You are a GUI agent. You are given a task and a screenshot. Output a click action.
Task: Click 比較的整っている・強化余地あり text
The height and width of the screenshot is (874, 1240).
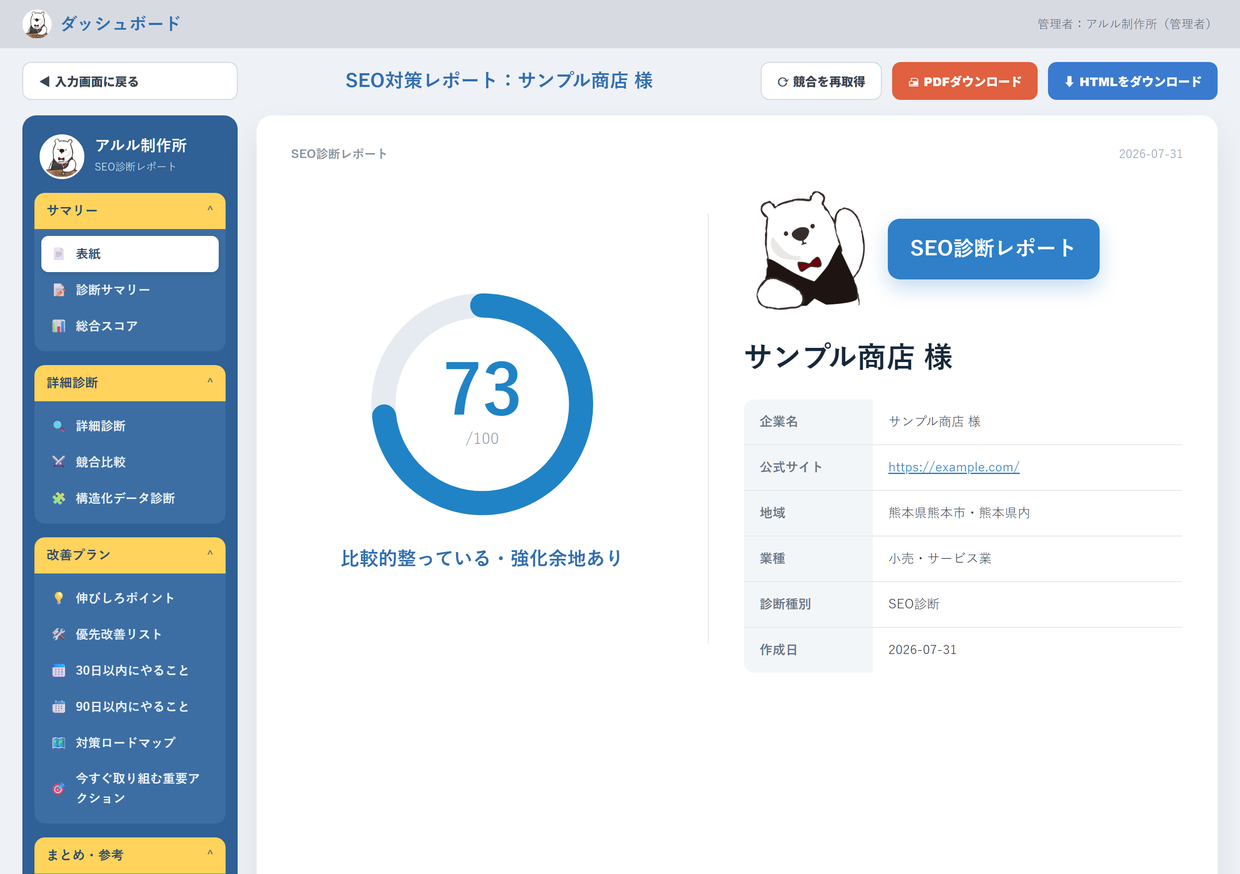[x=482, y=558]
